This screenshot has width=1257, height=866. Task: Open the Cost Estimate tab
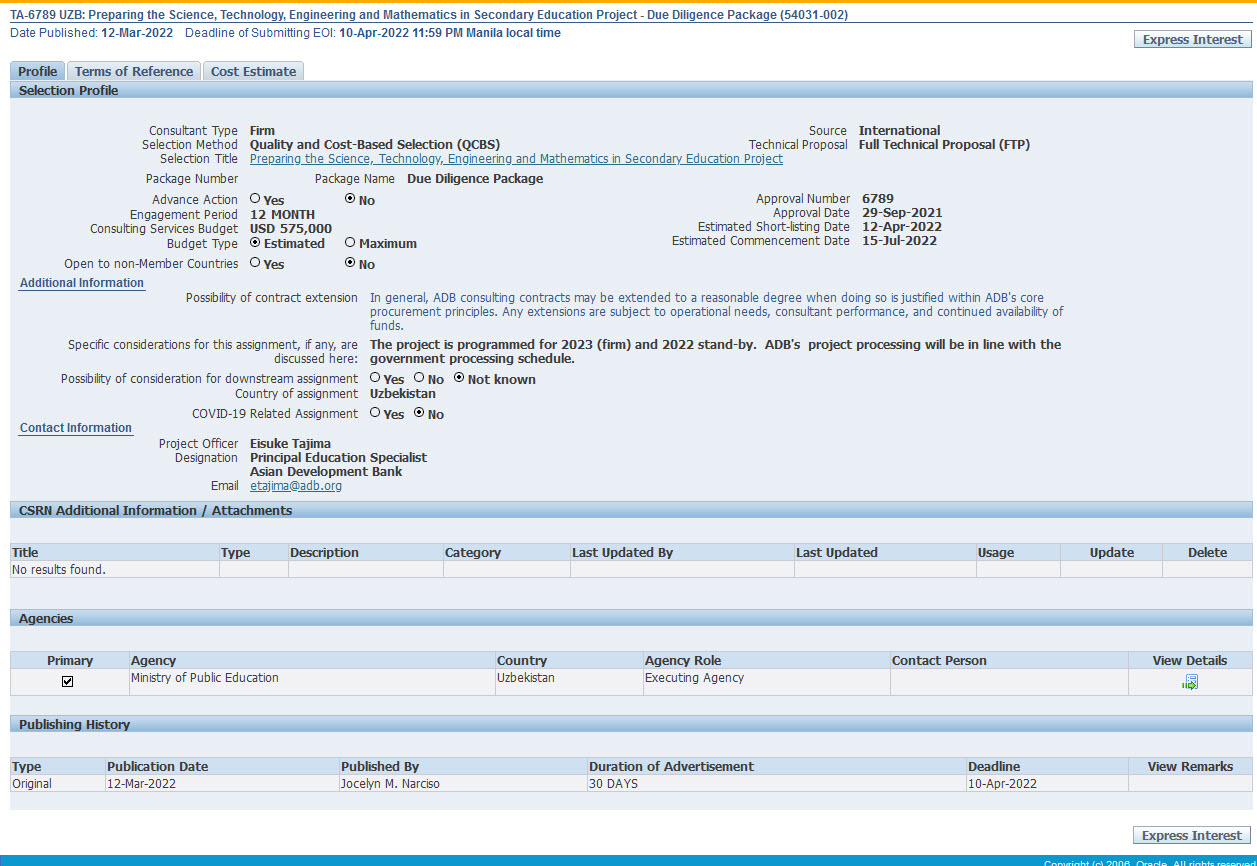(253, 71)
